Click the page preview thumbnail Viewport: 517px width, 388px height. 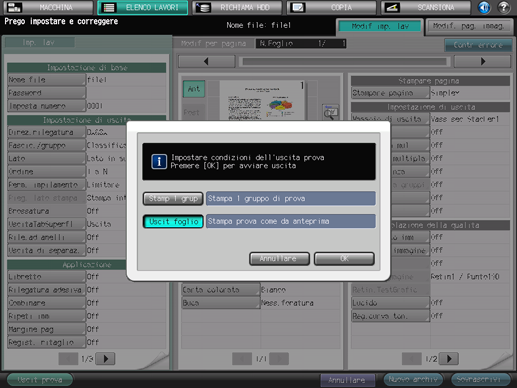(x=263, y=101)
